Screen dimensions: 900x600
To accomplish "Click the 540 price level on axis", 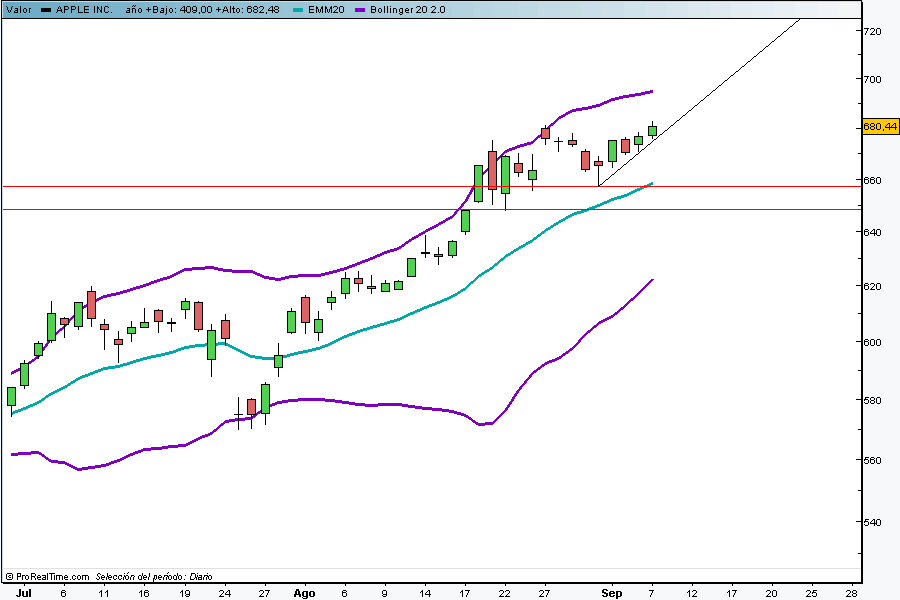I will 873,522.
